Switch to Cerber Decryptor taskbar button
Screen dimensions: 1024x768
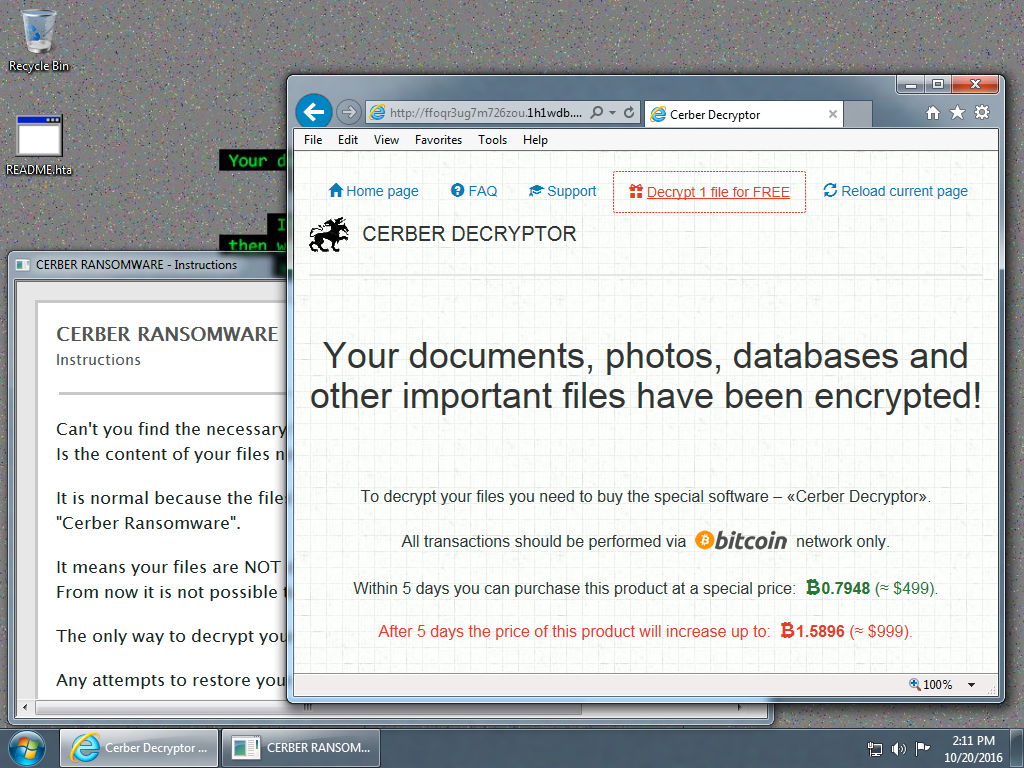point(138,748)
